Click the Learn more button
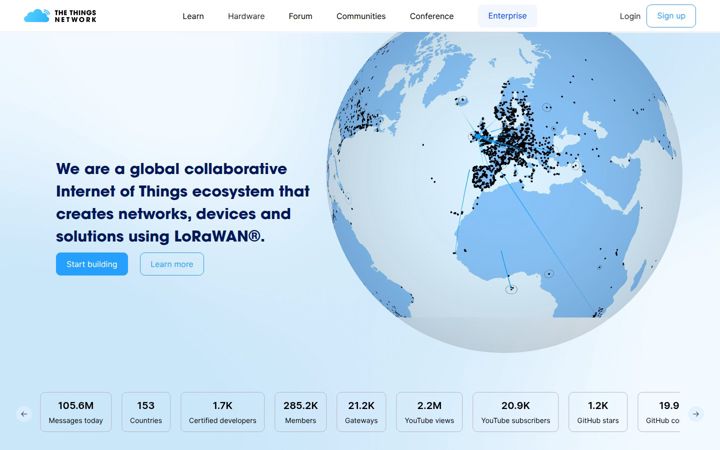 172,264
